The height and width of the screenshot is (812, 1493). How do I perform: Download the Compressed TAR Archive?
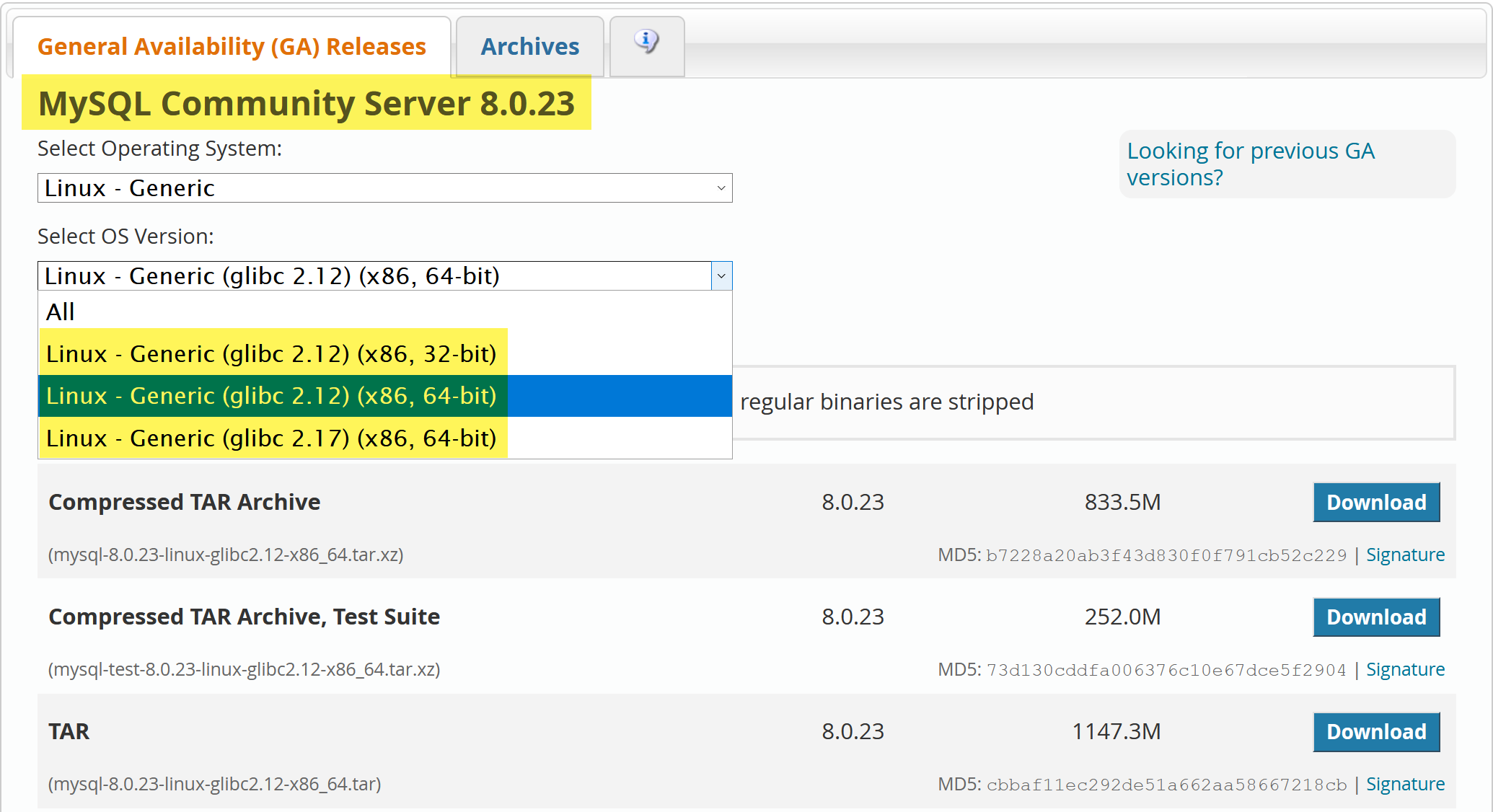(x=1375, y=502)
